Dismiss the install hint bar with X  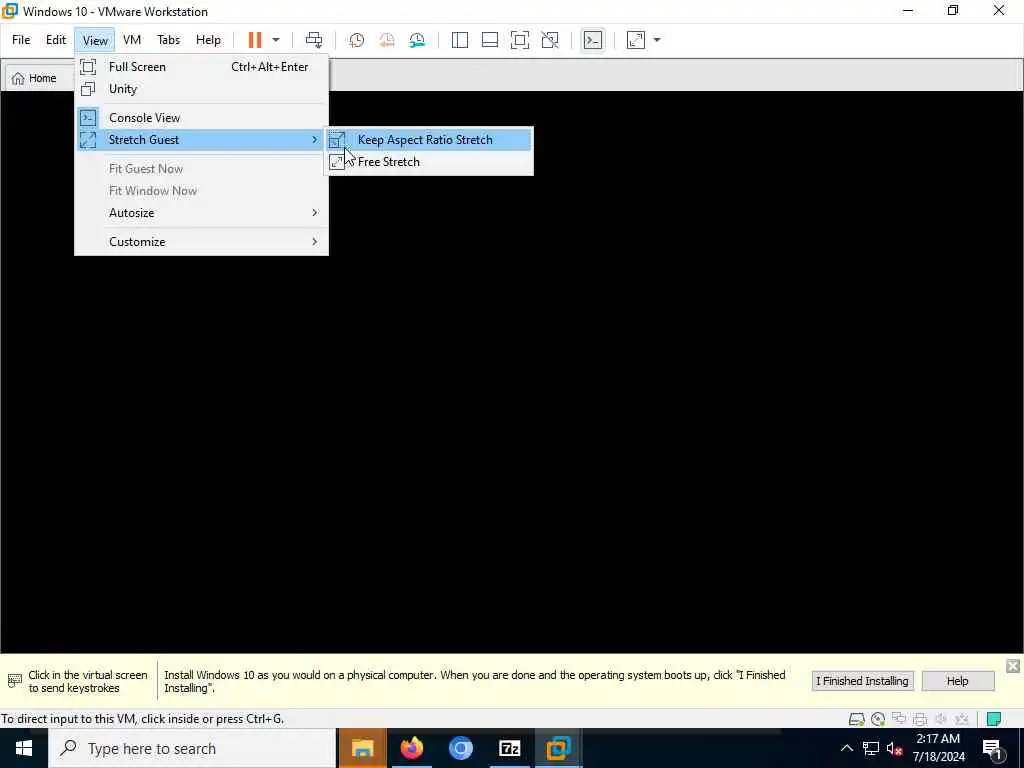tap(1013, 665)
